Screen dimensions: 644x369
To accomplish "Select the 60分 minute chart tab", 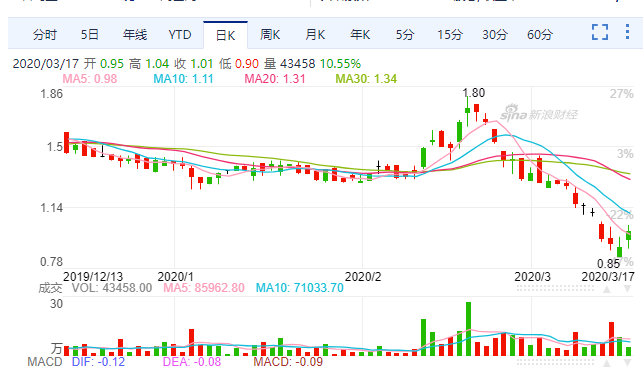I will (540, 35).
